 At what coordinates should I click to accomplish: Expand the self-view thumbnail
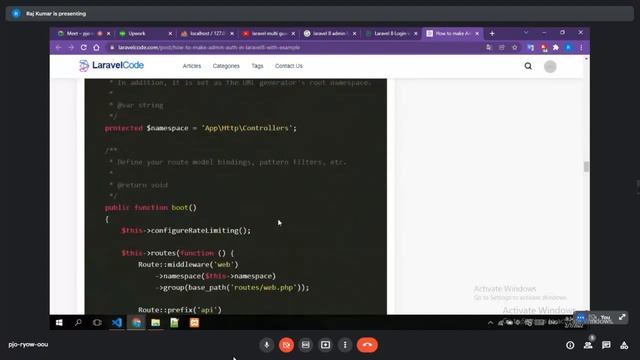[x=622, y=317]
